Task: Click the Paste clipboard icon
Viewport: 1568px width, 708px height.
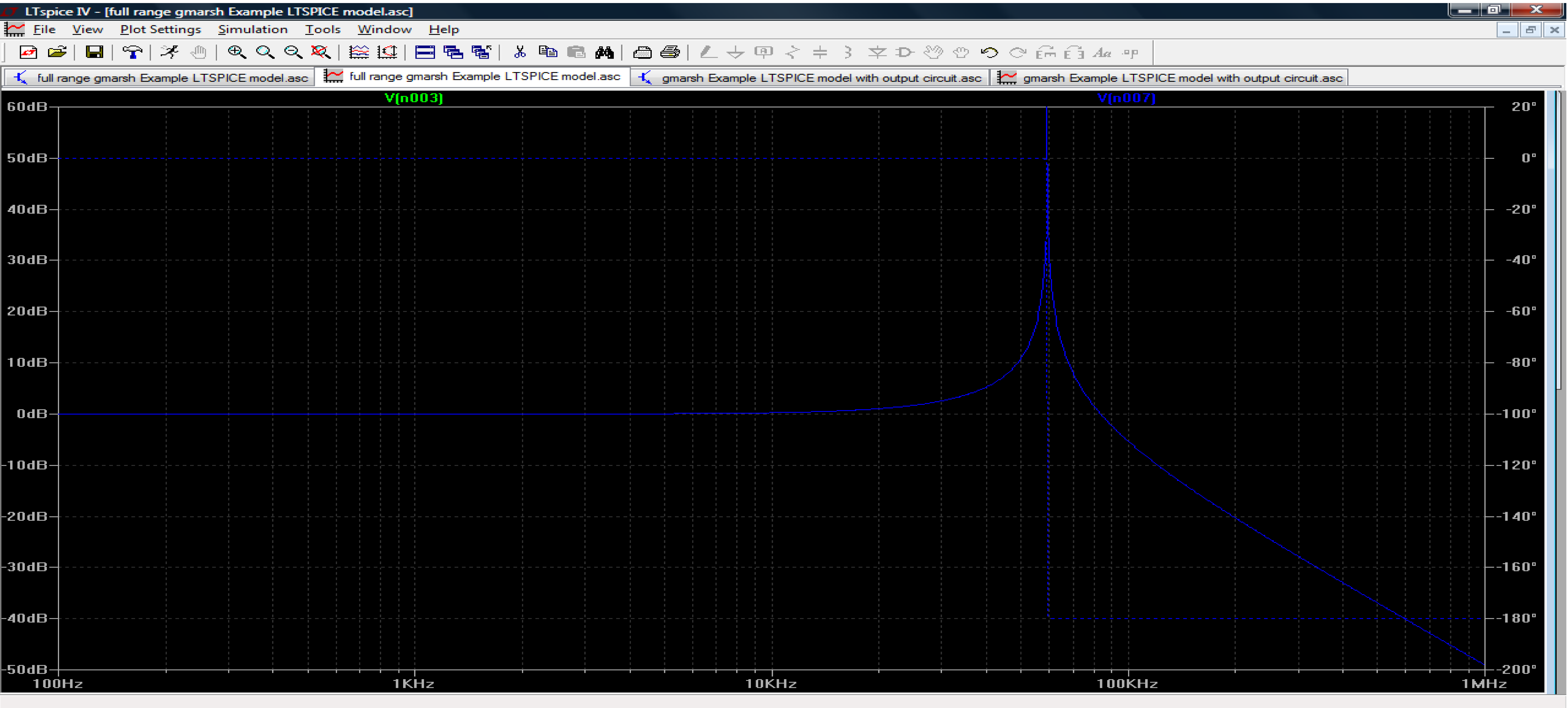Action: 576,52
